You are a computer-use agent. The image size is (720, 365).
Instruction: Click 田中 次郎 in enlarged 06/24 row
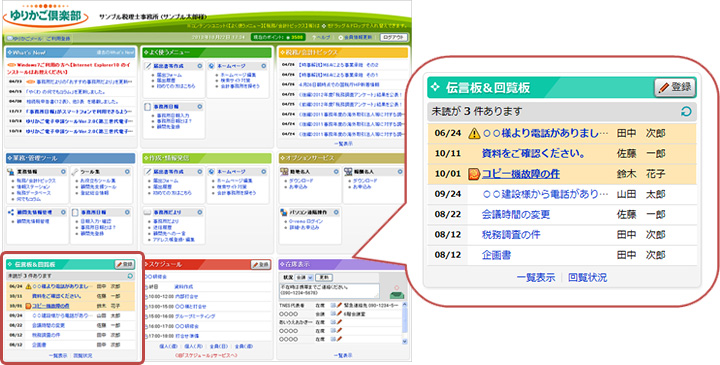pyautogui.click(x=641, y=134)
